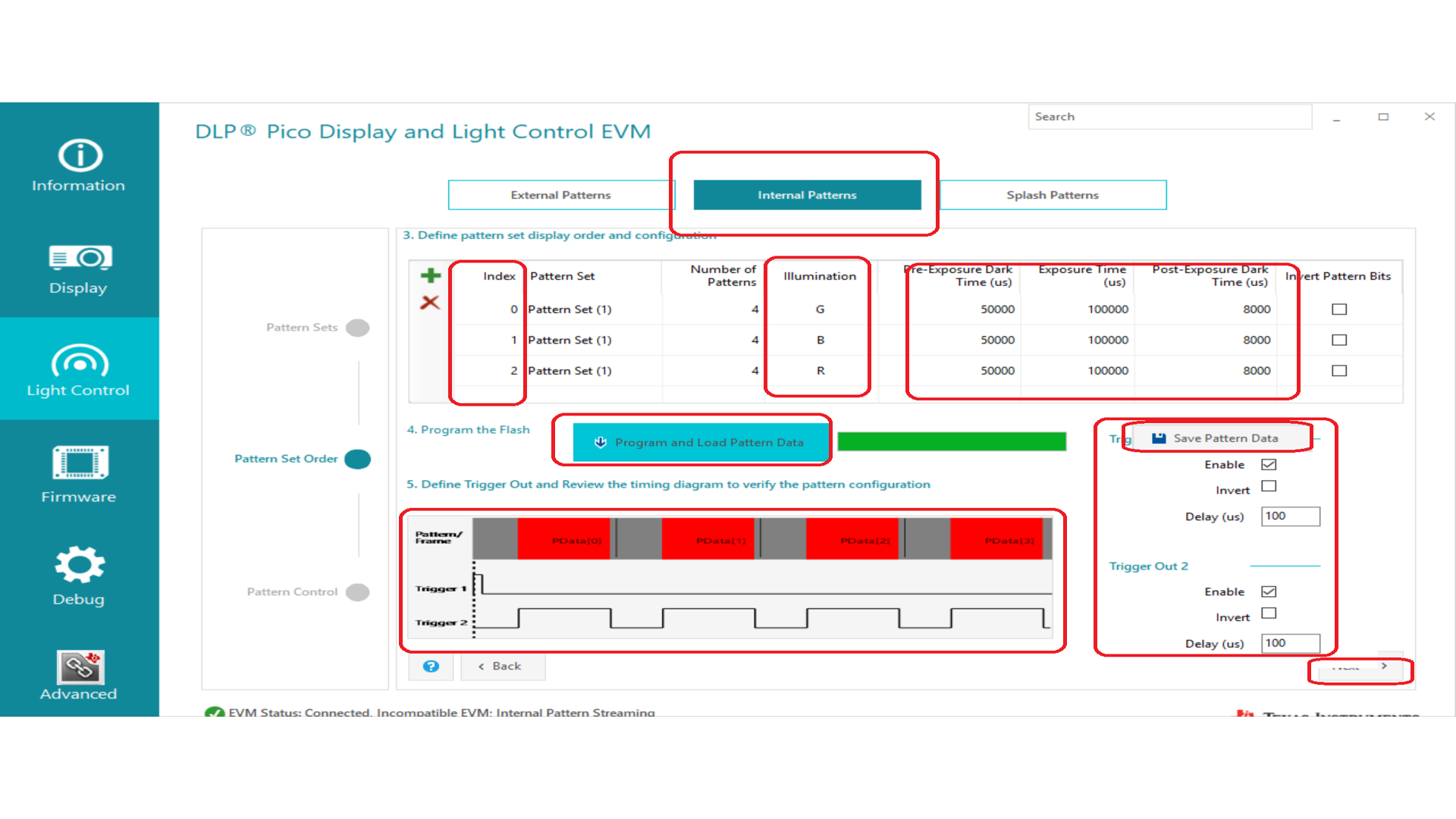Click the blue help question mark icon
Screen dimensions: 1456x819
click(431, 666)
